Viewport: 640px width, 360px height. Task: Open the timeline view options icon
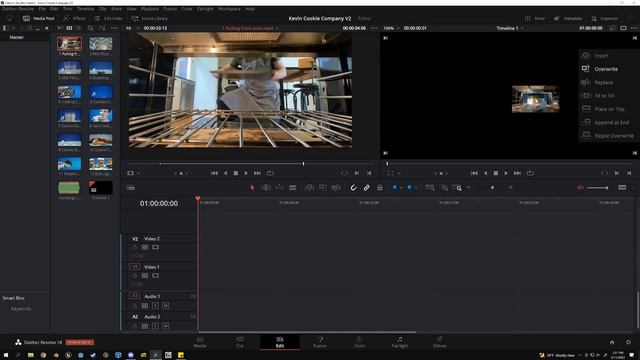(131, 188)
